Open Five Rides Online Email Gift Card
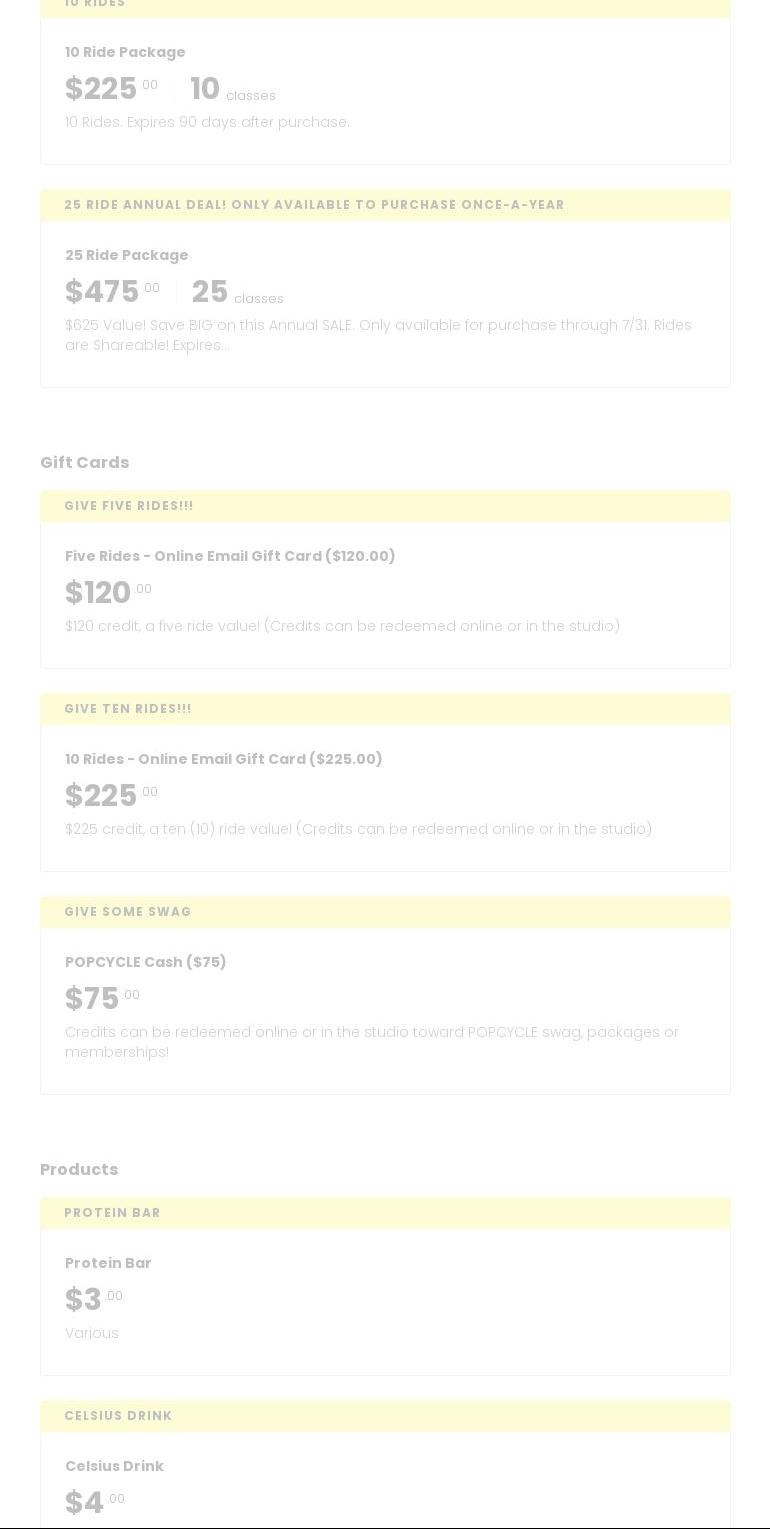The width and height of the screenshot is (770, 1529). pos(230,556)
